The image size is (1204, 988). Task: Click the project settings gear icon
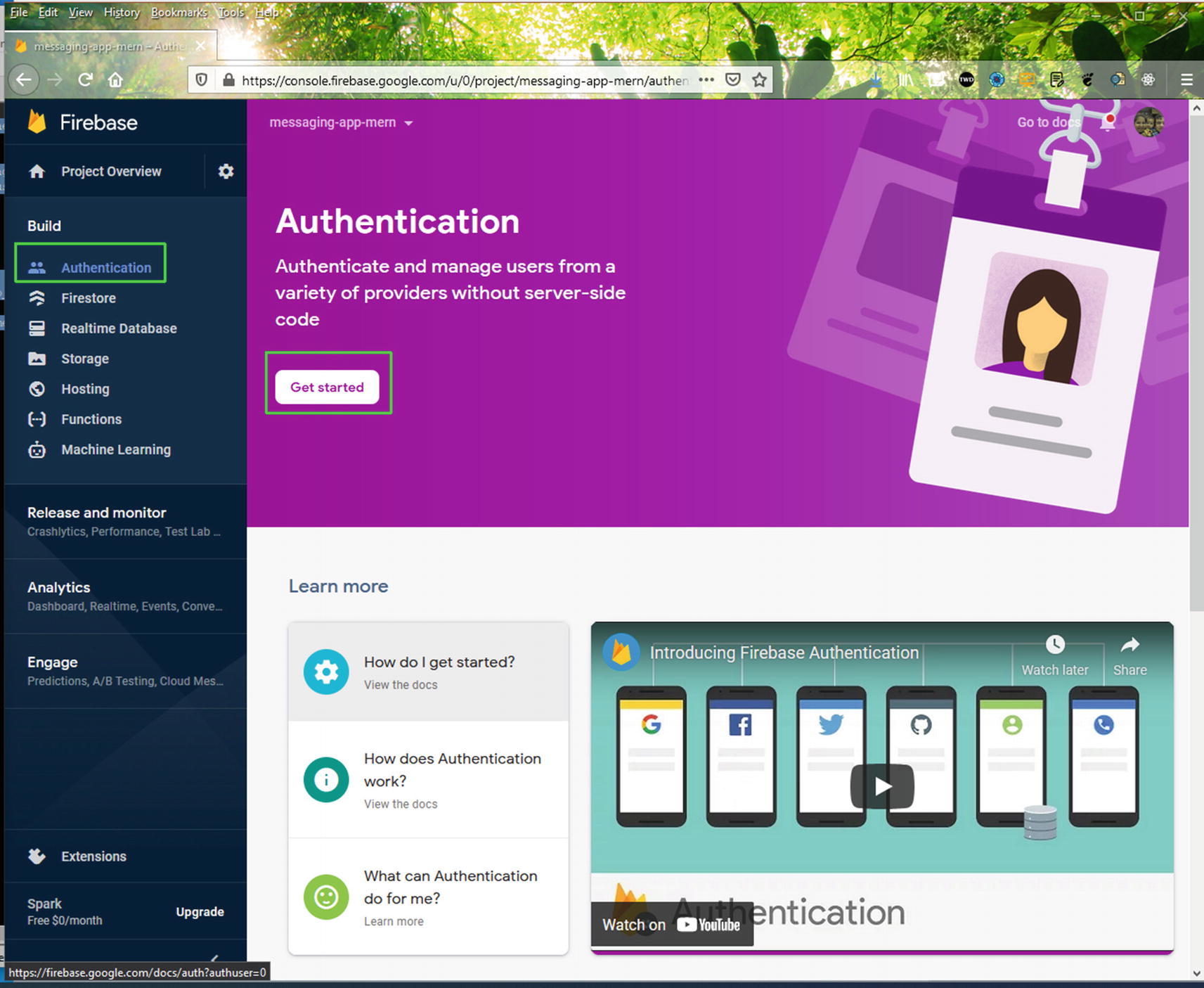(x=226, y=172)
